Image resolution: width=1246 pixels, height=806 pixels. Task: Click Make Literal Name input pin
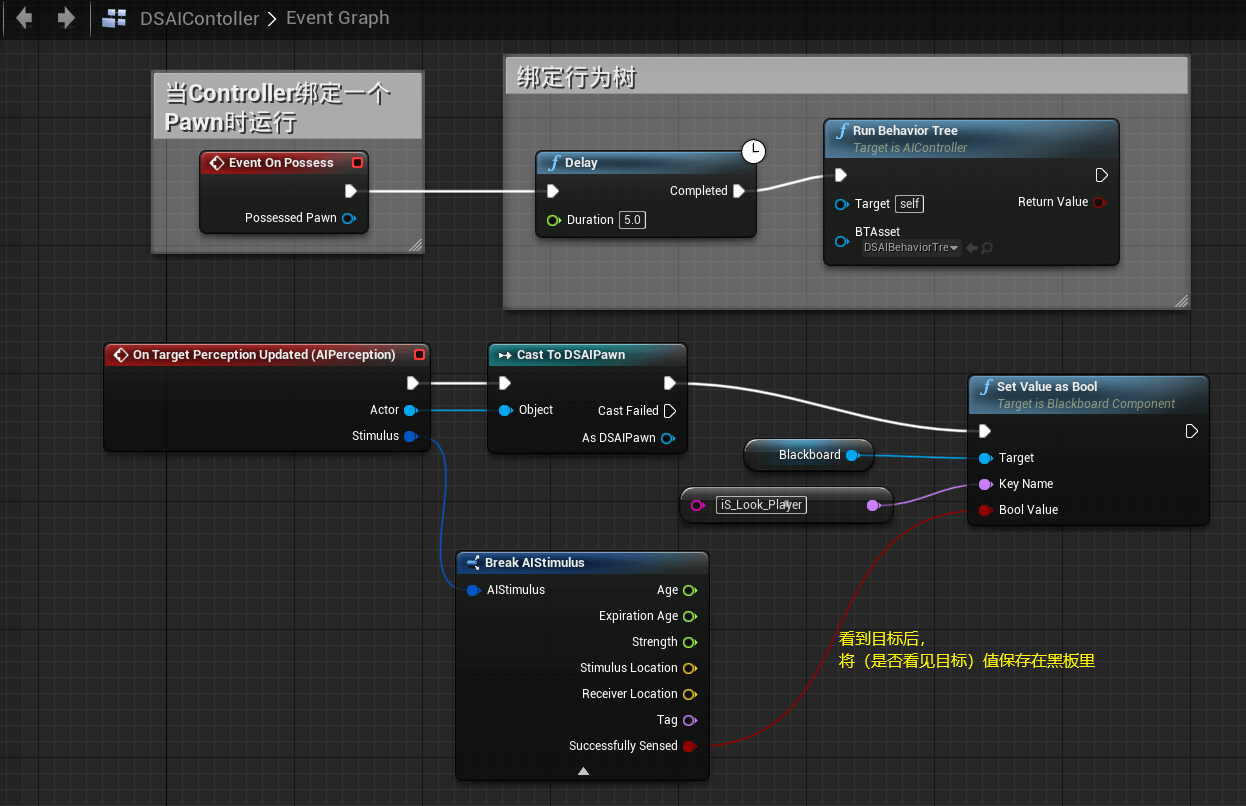pos(697,506)
